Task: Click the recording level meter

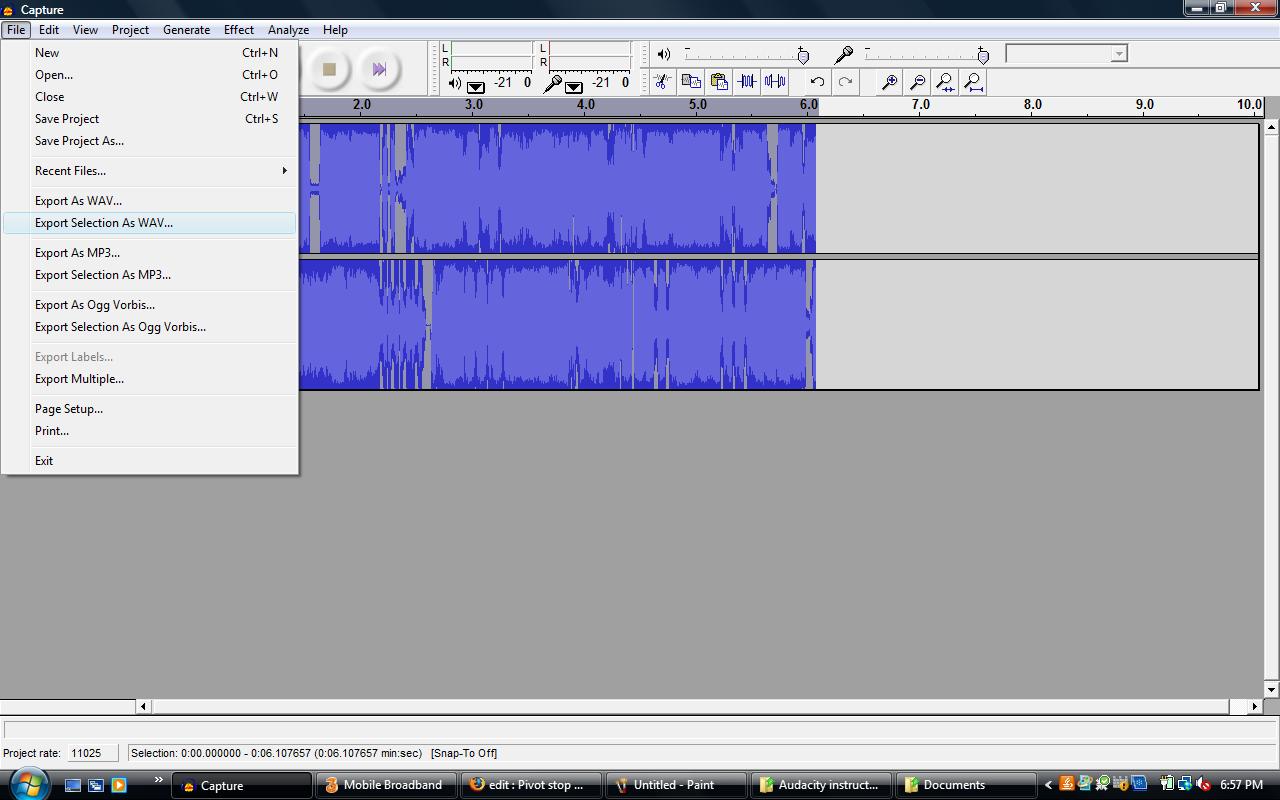Action: (x=590, y=55)
